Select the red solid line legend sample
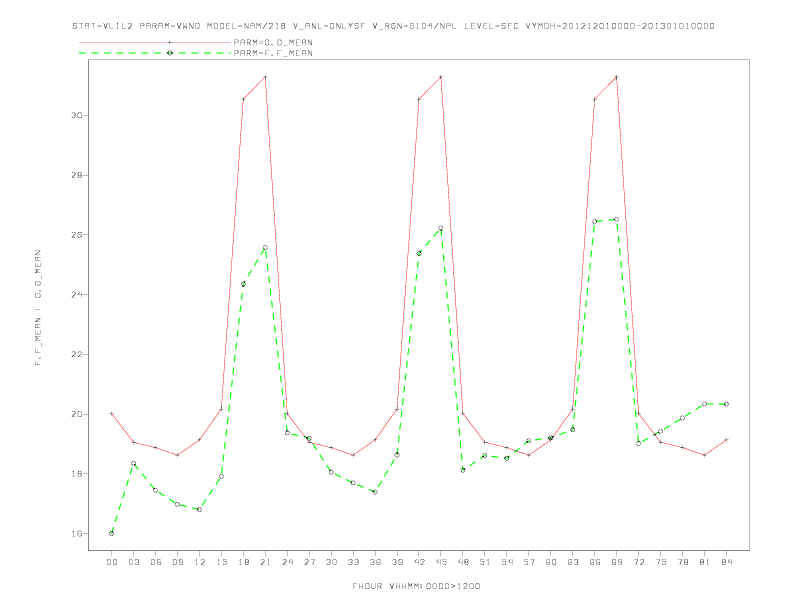 (x=155, y=42)
